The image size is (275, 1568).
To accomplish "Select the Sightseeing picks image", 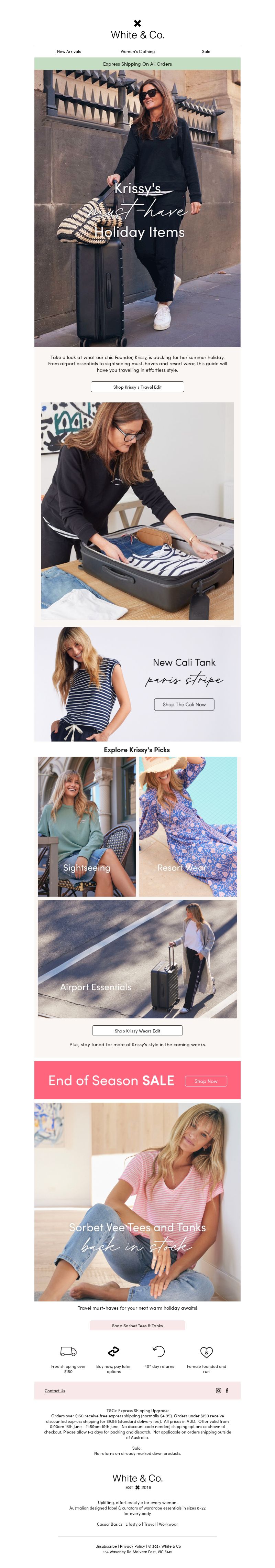I will pyautogui.click(x=86, y=826).
